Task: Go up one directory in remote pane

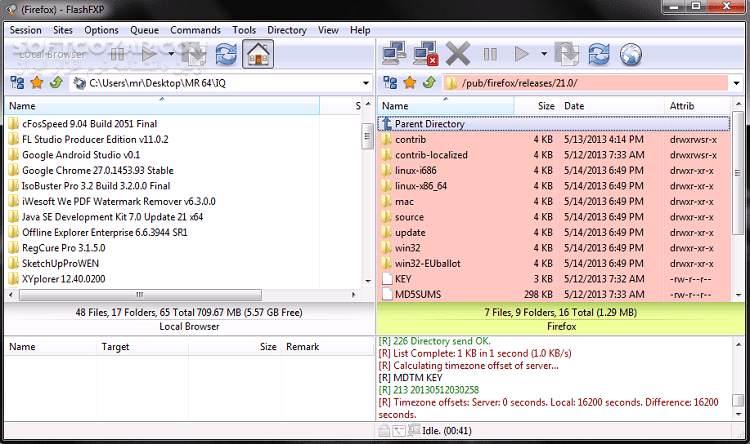Action: click(x=429, y=83)
